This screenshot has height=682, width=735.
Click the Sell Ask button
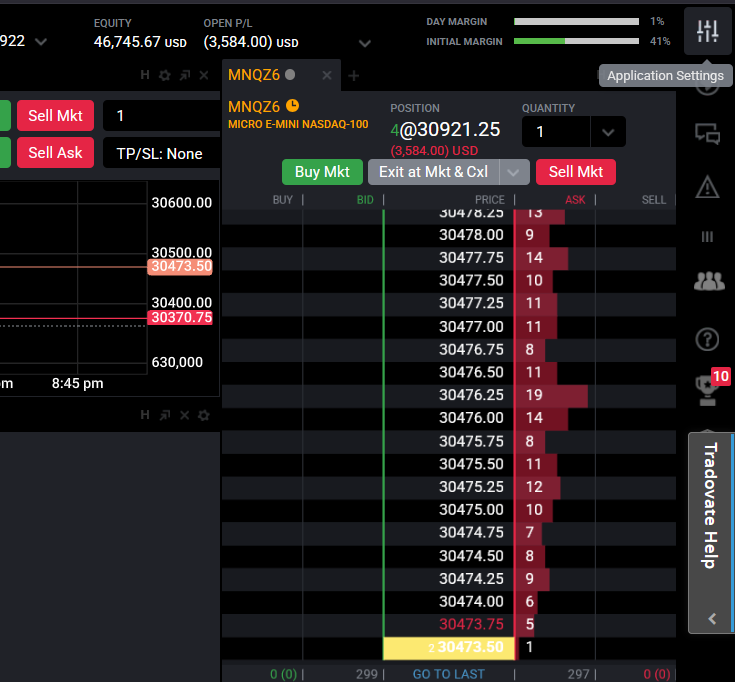pos(55,152)
